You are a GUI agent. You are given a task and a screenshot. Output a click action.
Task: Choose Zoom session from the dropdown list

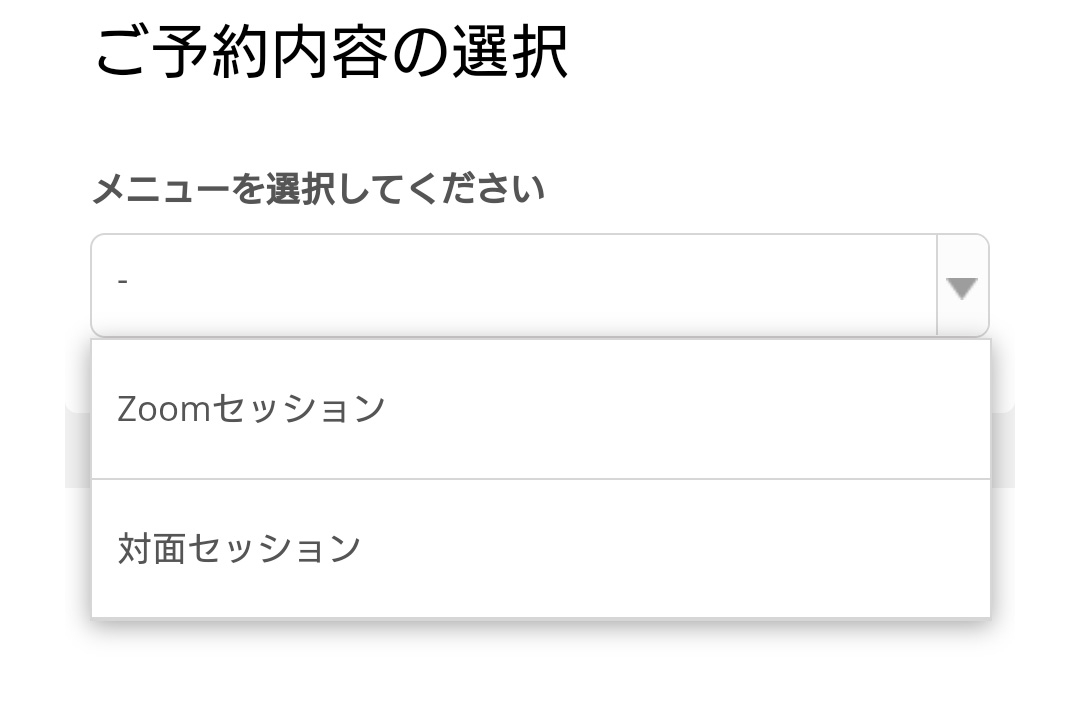[x=252, y=409]
